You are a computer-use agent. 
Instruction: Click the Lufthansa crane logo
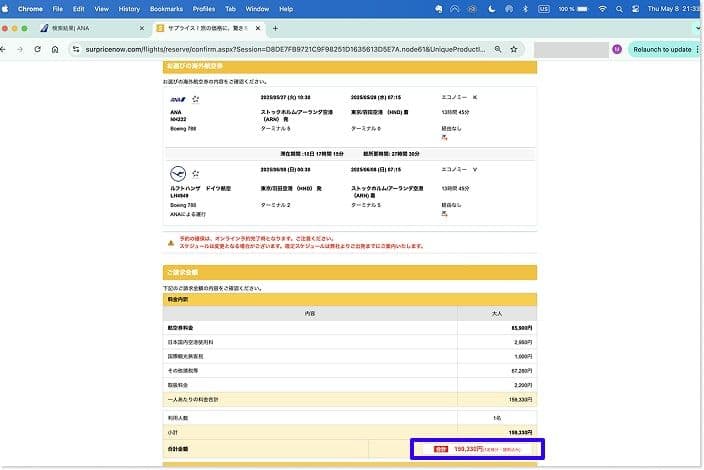point(177,173)
